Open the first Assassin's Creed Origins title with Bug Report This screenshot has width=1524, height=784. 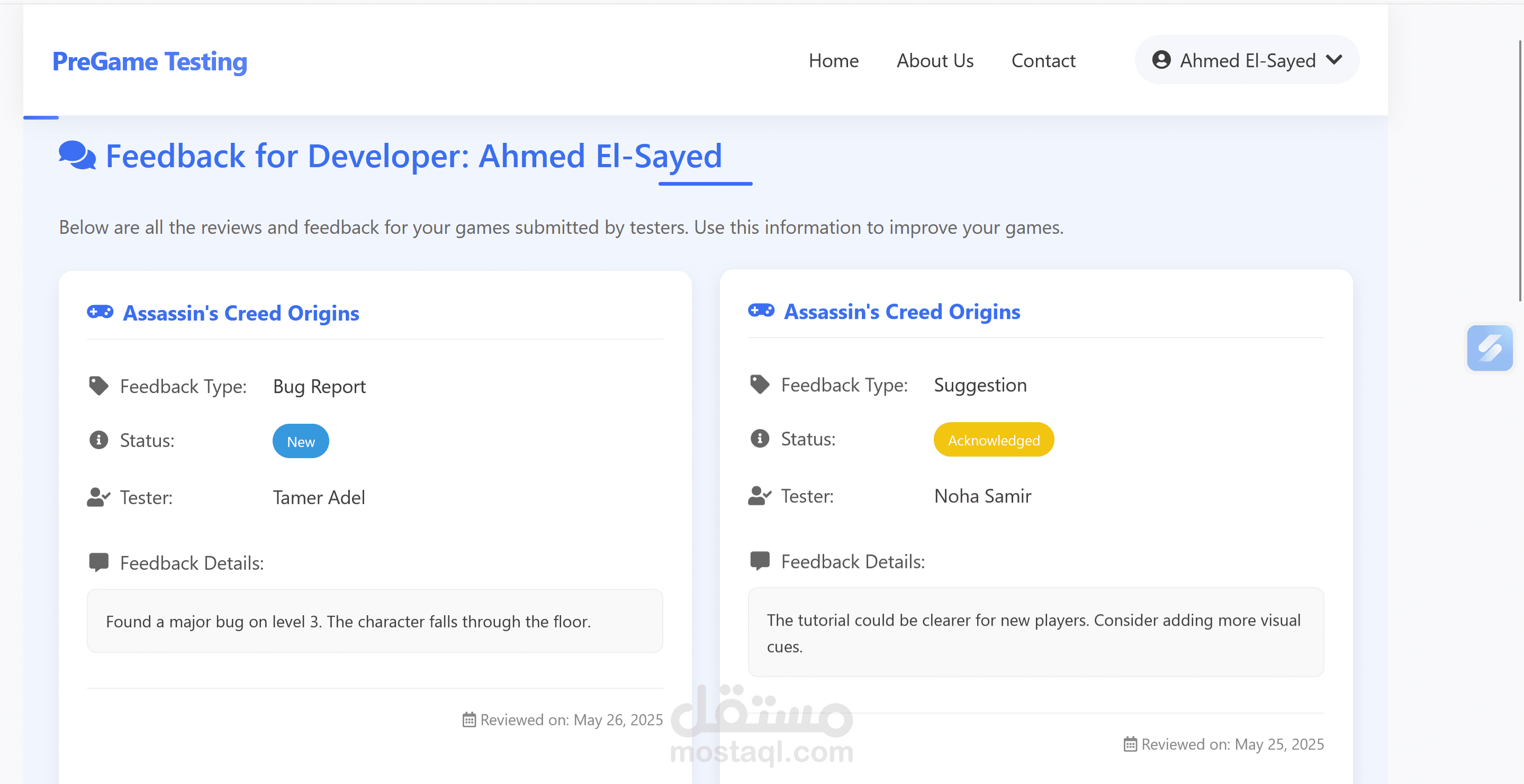point(241,313)
